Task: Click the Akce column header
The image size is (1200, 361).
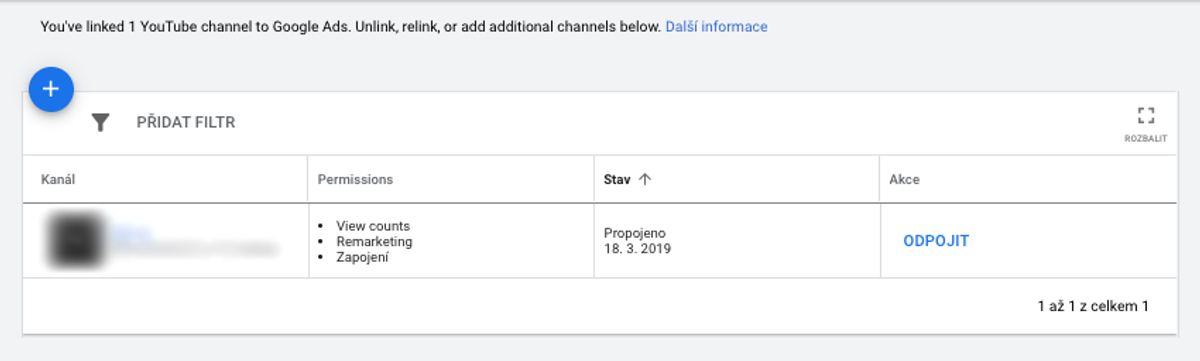Action: click(904, 179)
